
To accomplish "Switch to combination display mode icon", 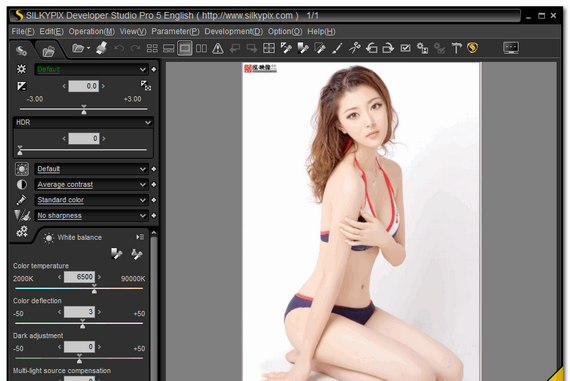I will [x=168, y=48].
